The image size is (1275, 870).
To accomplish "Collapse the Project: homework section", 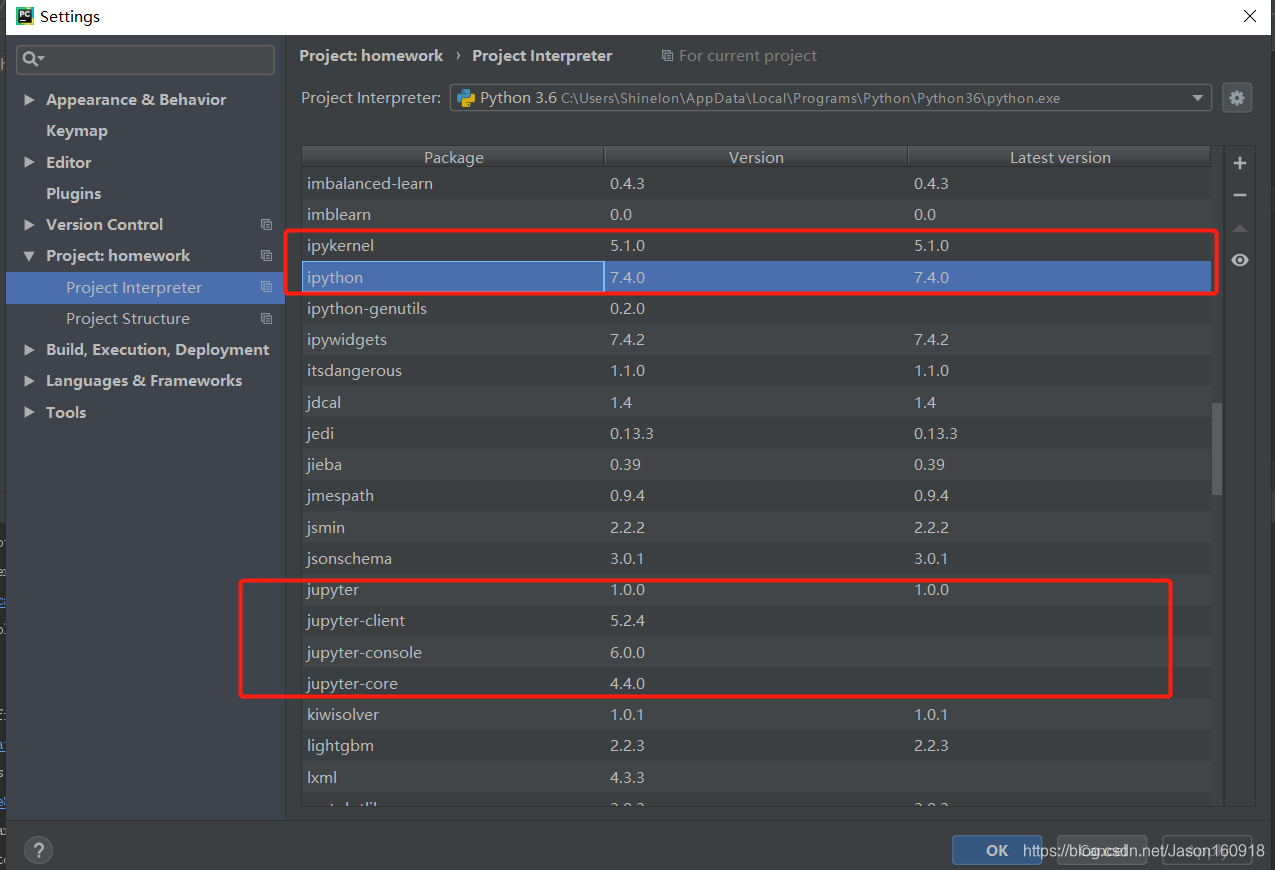I will click(x=29, y=256).
